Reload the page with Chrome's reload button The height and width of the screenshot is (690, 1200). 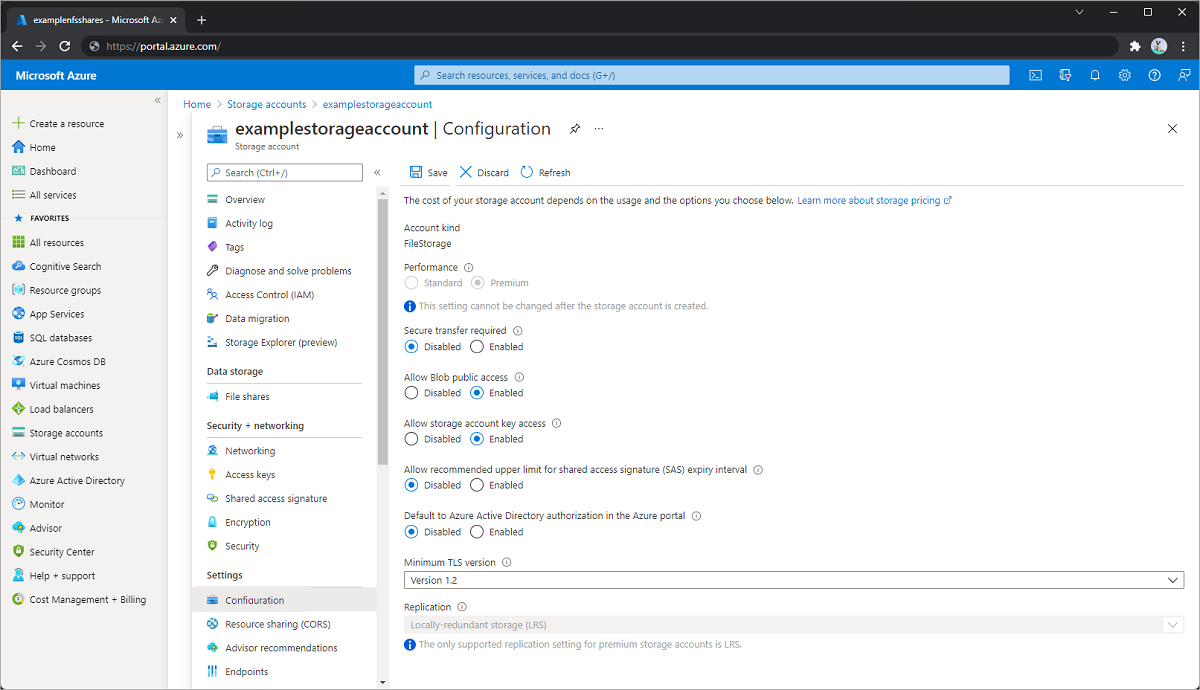pos(65,46)
